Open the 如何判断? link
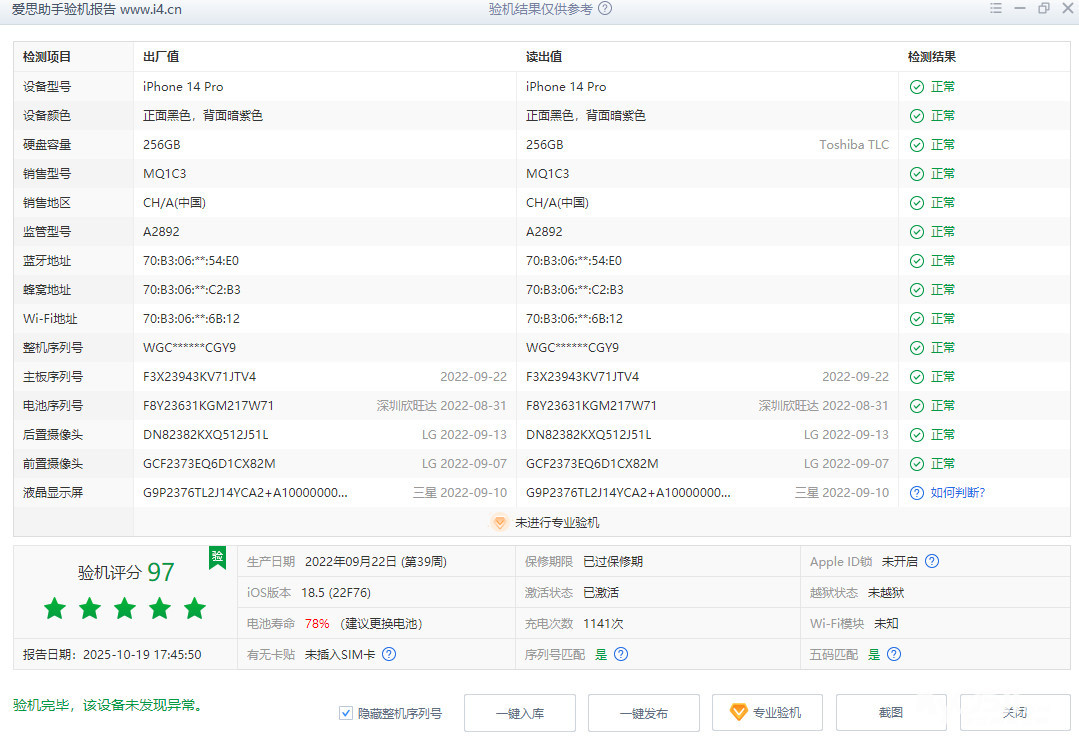 click(957, 493)
